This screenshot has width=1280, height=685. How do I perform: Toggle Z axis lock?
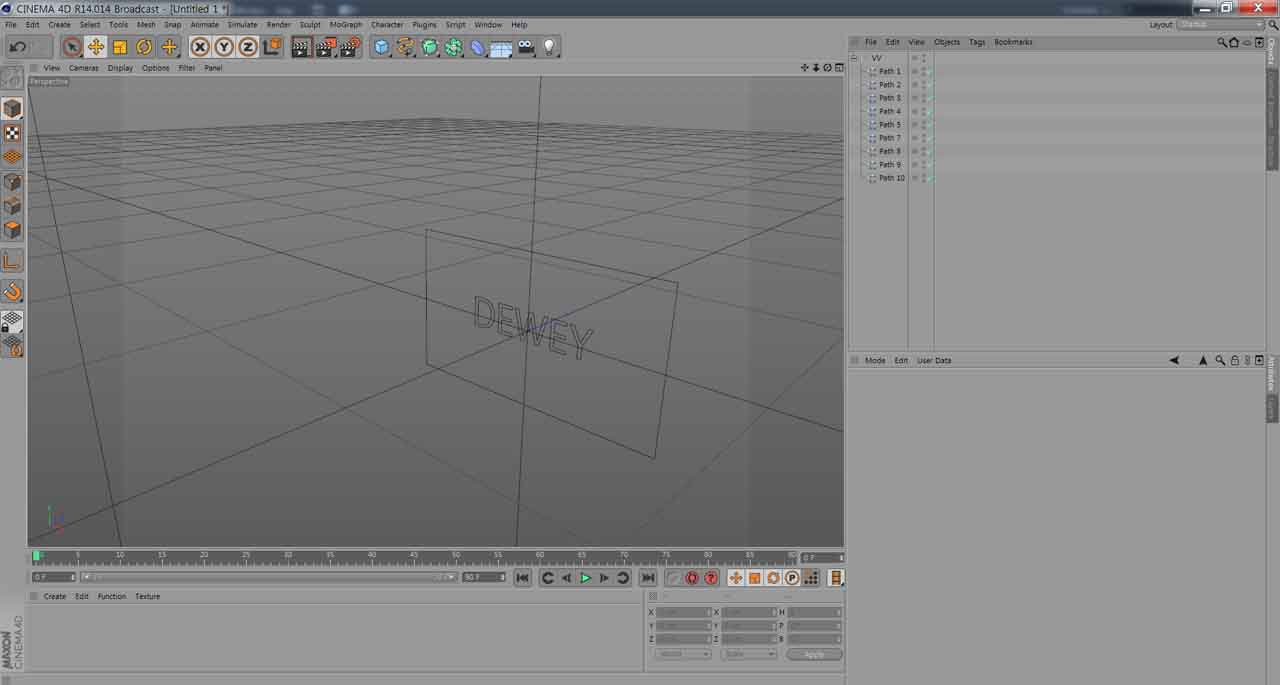248,47
